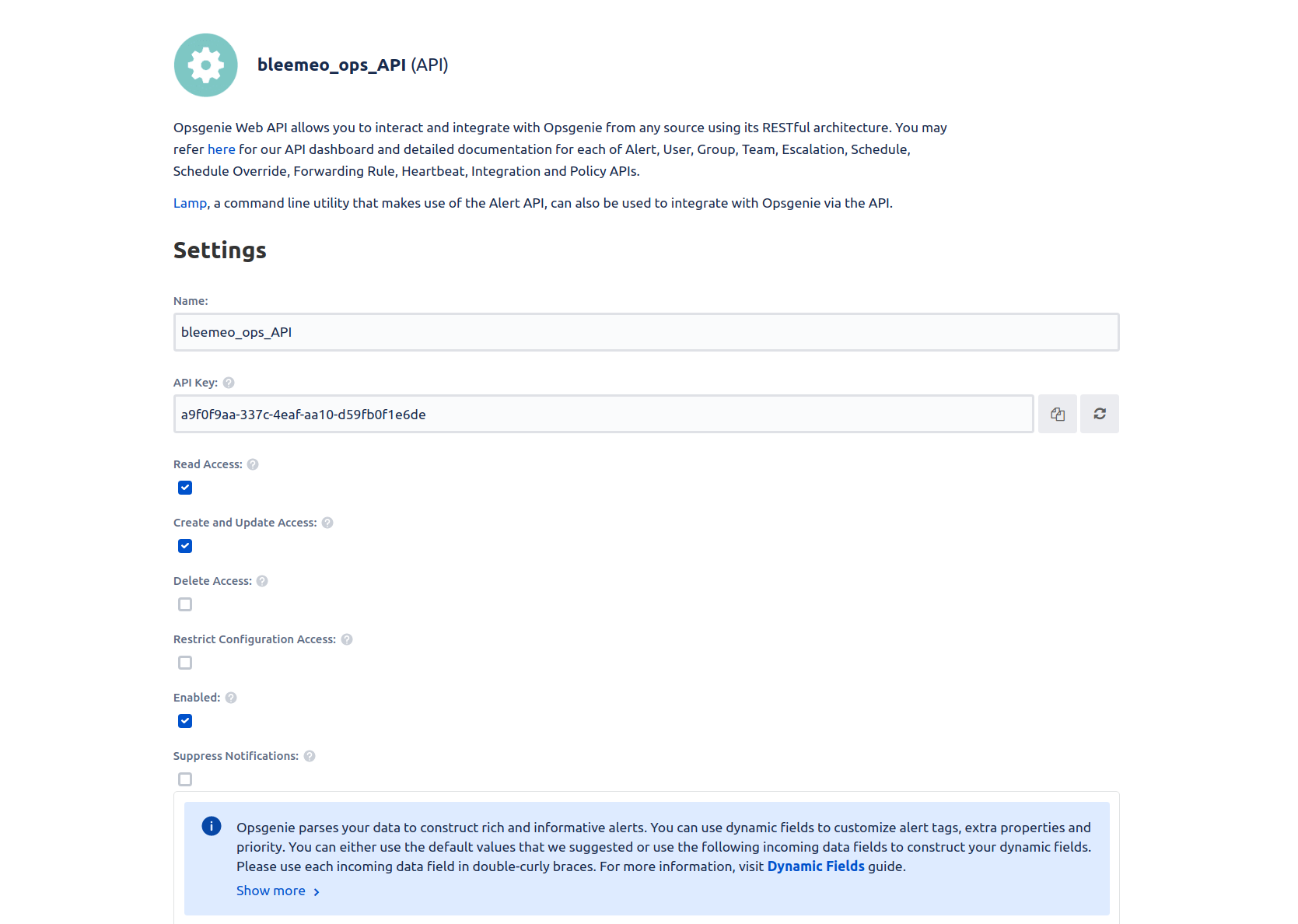
Task: Uncheck the Read Access checkbox
Action: (184, 488)
